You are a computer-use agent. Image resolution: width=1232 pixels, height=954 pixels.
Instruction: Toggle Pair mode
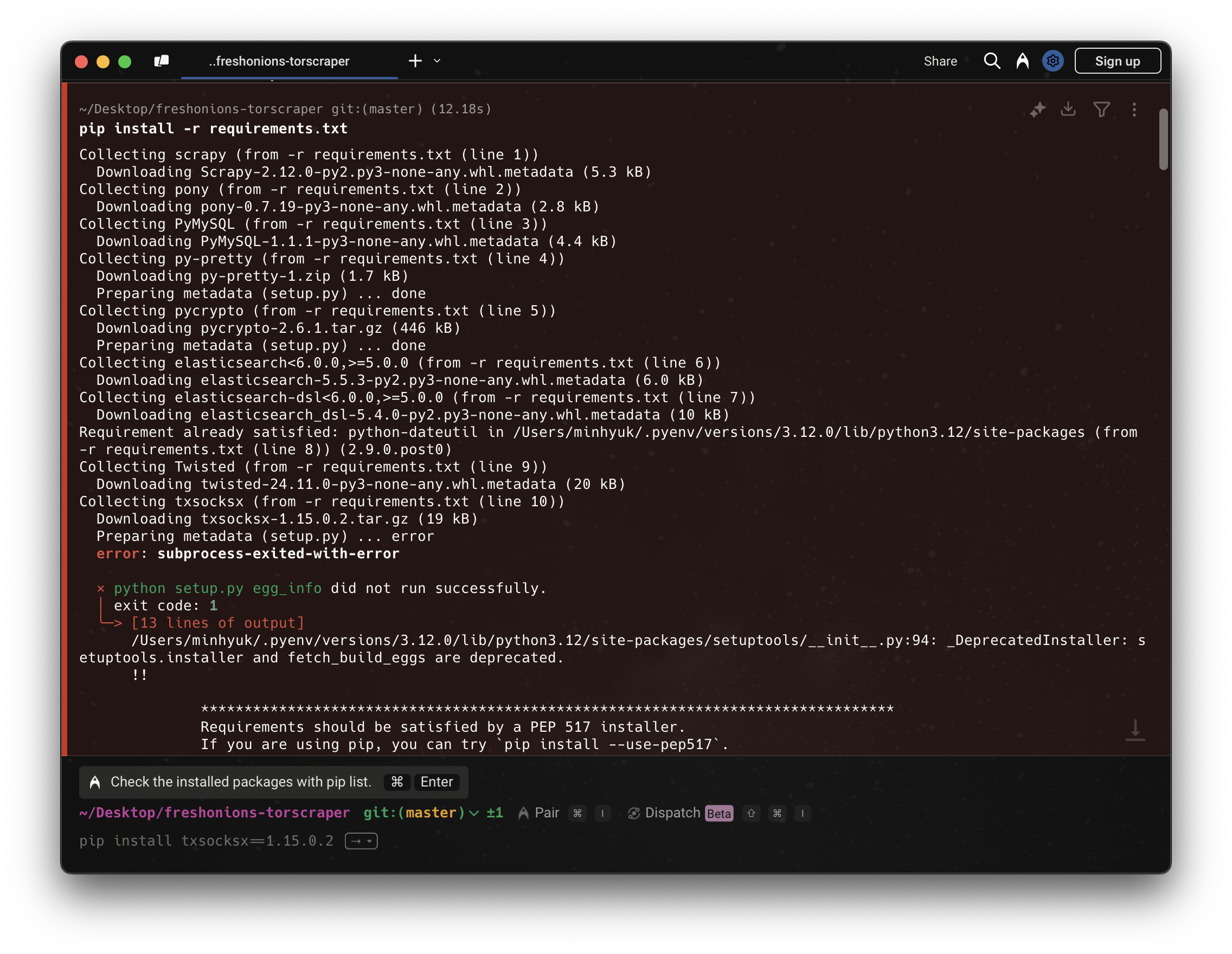click(x=540, y=813)
